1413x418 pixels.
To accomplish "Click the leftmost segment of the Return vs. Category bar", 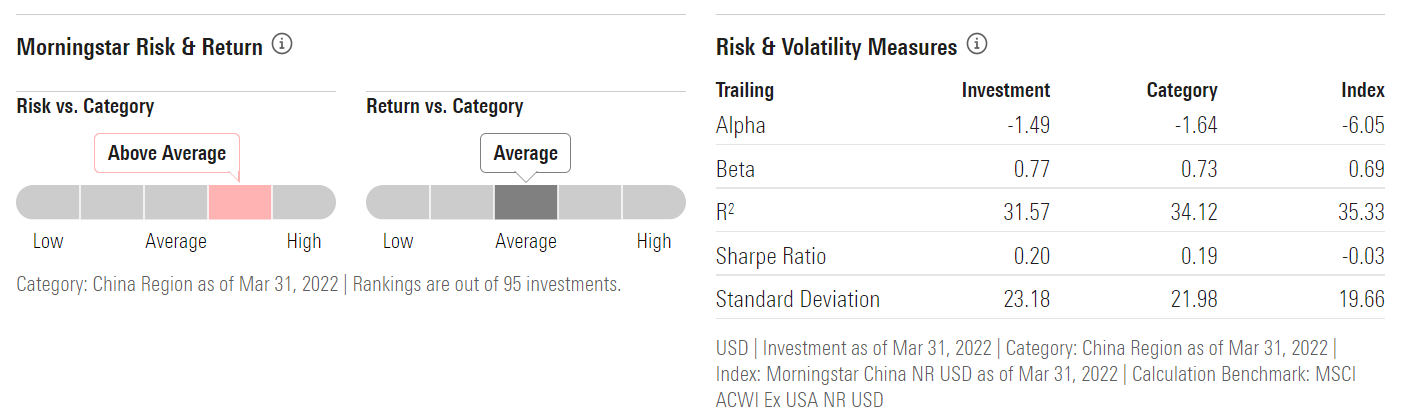I will click(x=398, y=202).
